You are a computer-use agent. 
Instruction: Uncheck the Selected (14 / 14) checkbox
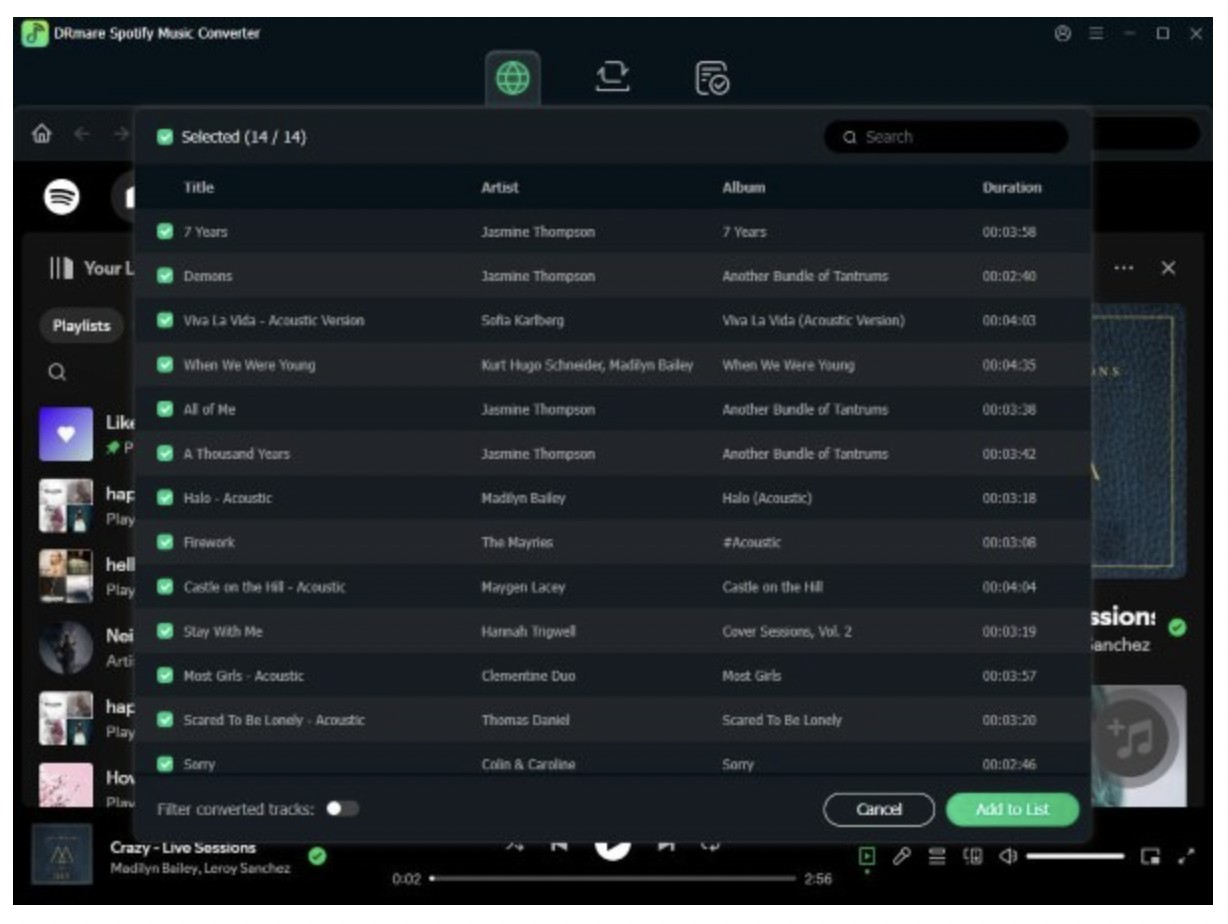tap(165, 137)
